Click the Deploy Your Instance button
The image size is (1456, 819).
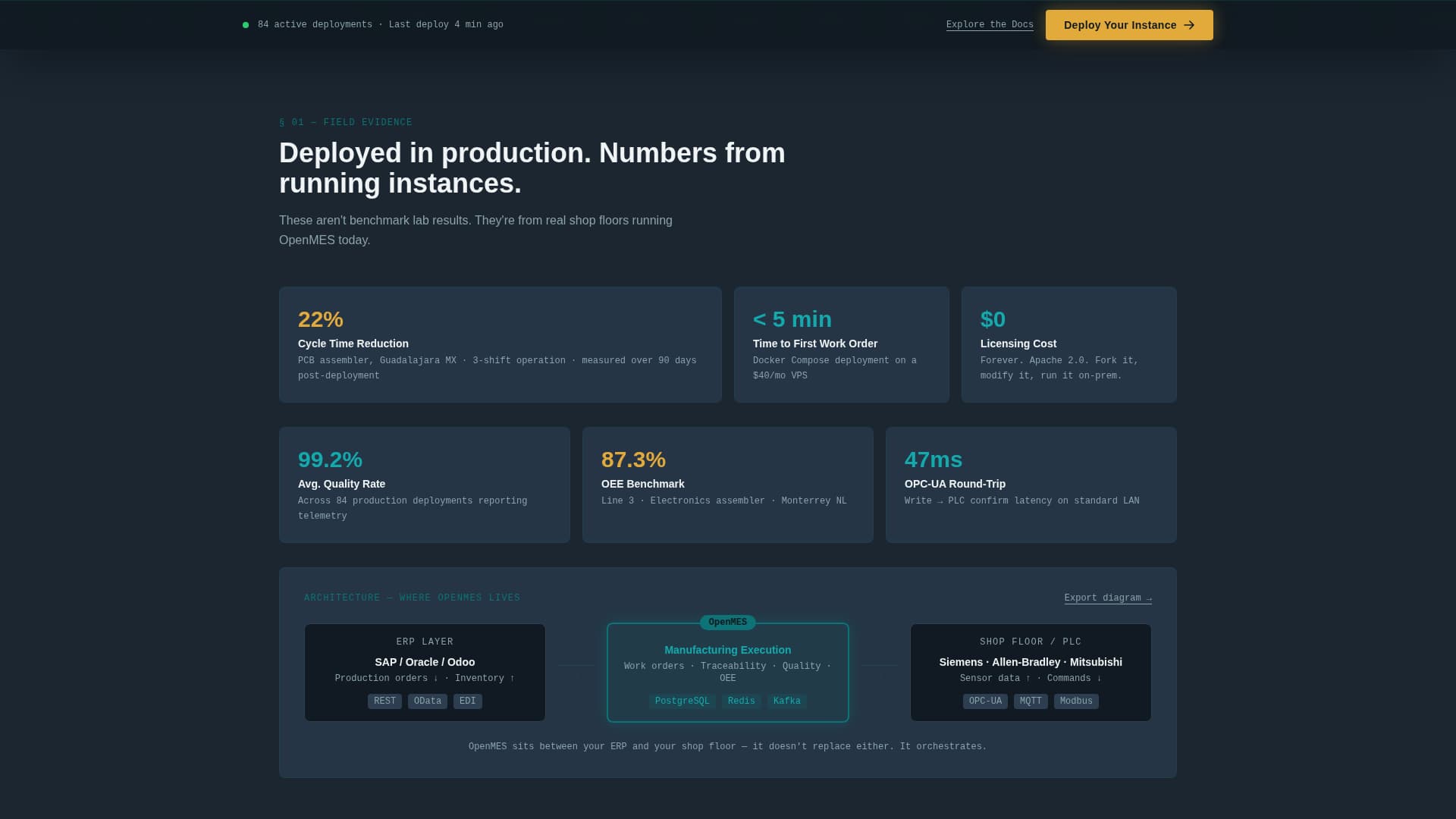click(x=1129, y=25)
